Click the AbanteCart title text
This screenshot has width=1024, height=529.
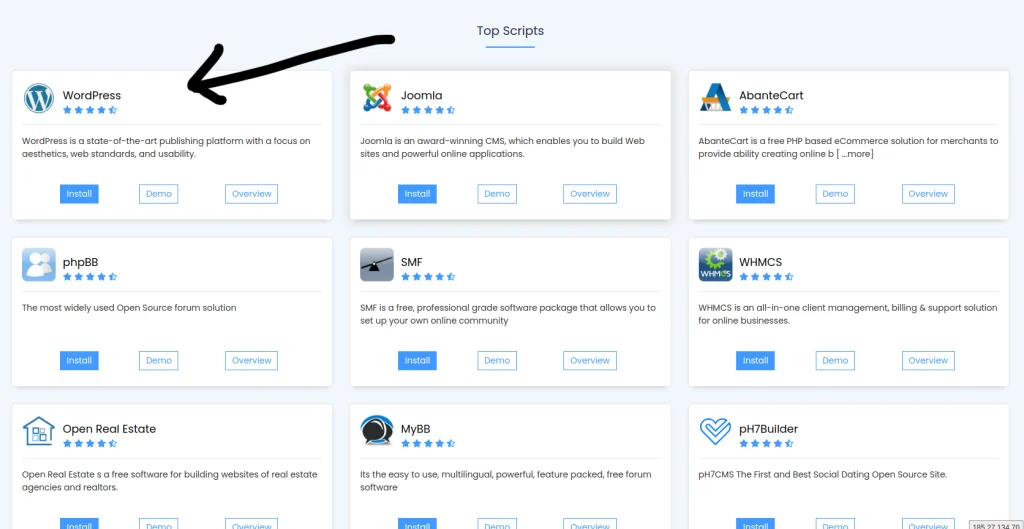[771, 95]
